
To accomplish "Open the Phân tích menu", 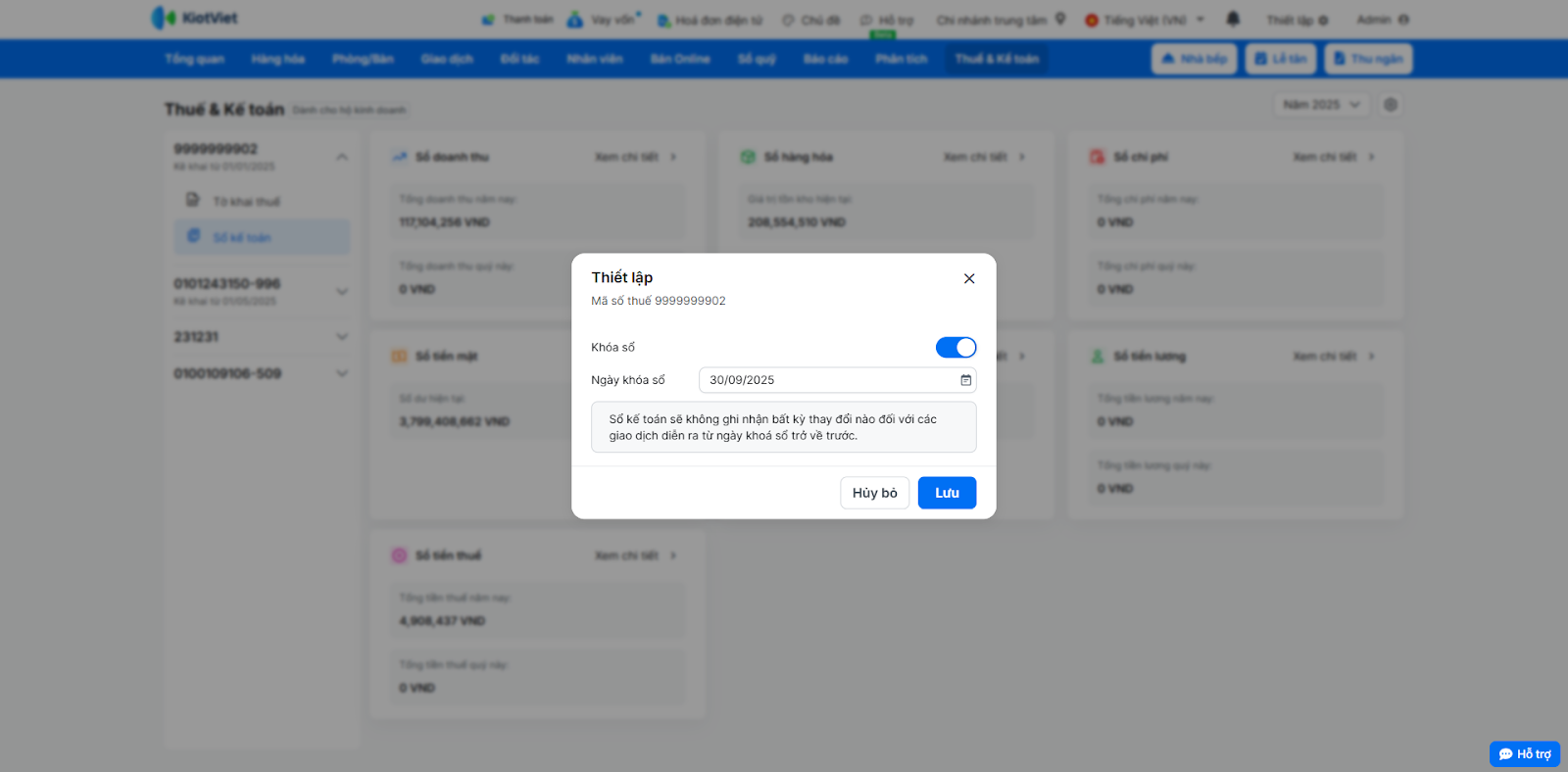I will (x=902, y=59).
